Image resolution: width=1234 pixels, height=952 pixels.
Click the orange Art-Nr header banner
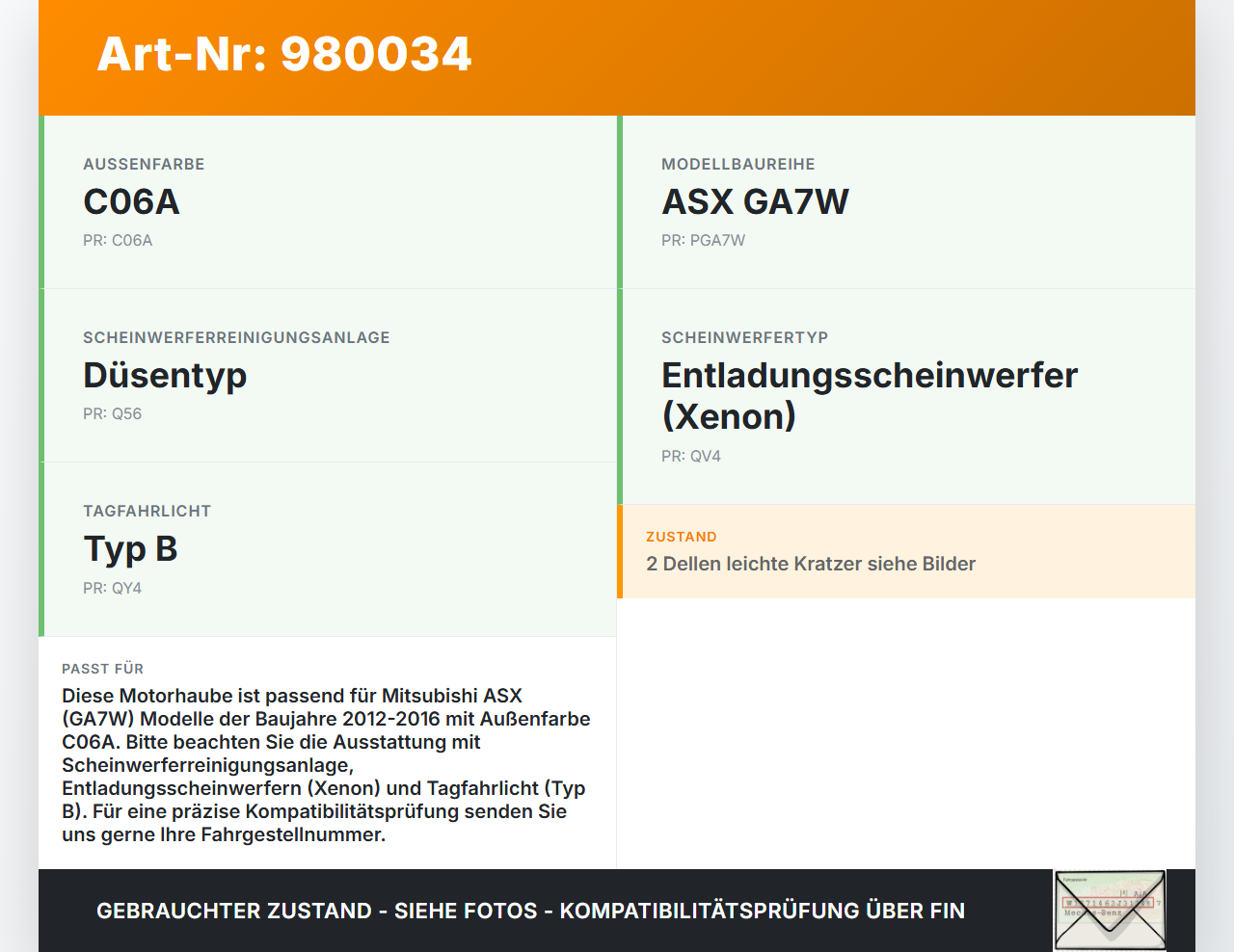pyautogui.click(x=617, y=56)
